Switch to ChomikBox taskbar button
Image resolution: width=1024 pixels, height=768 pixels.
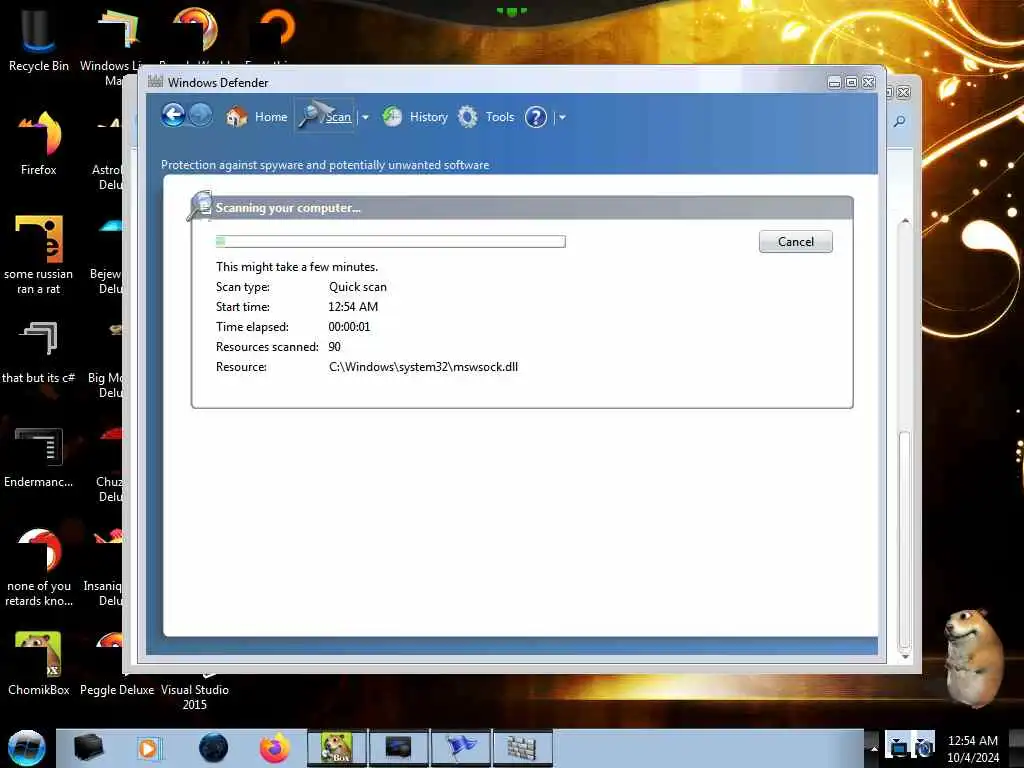pyautogui.click(x=337, y=748)
